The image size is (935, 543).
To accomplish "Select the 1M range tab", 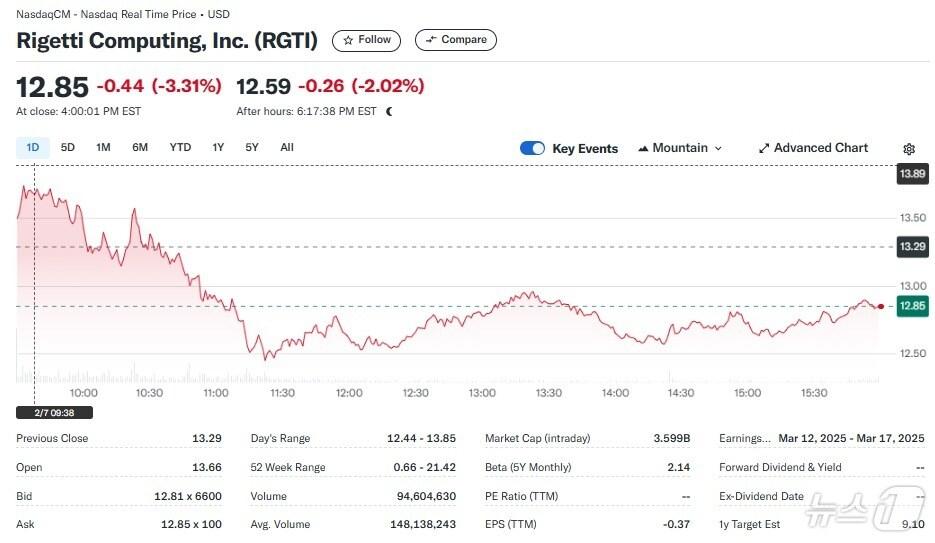I will (103, 148).
